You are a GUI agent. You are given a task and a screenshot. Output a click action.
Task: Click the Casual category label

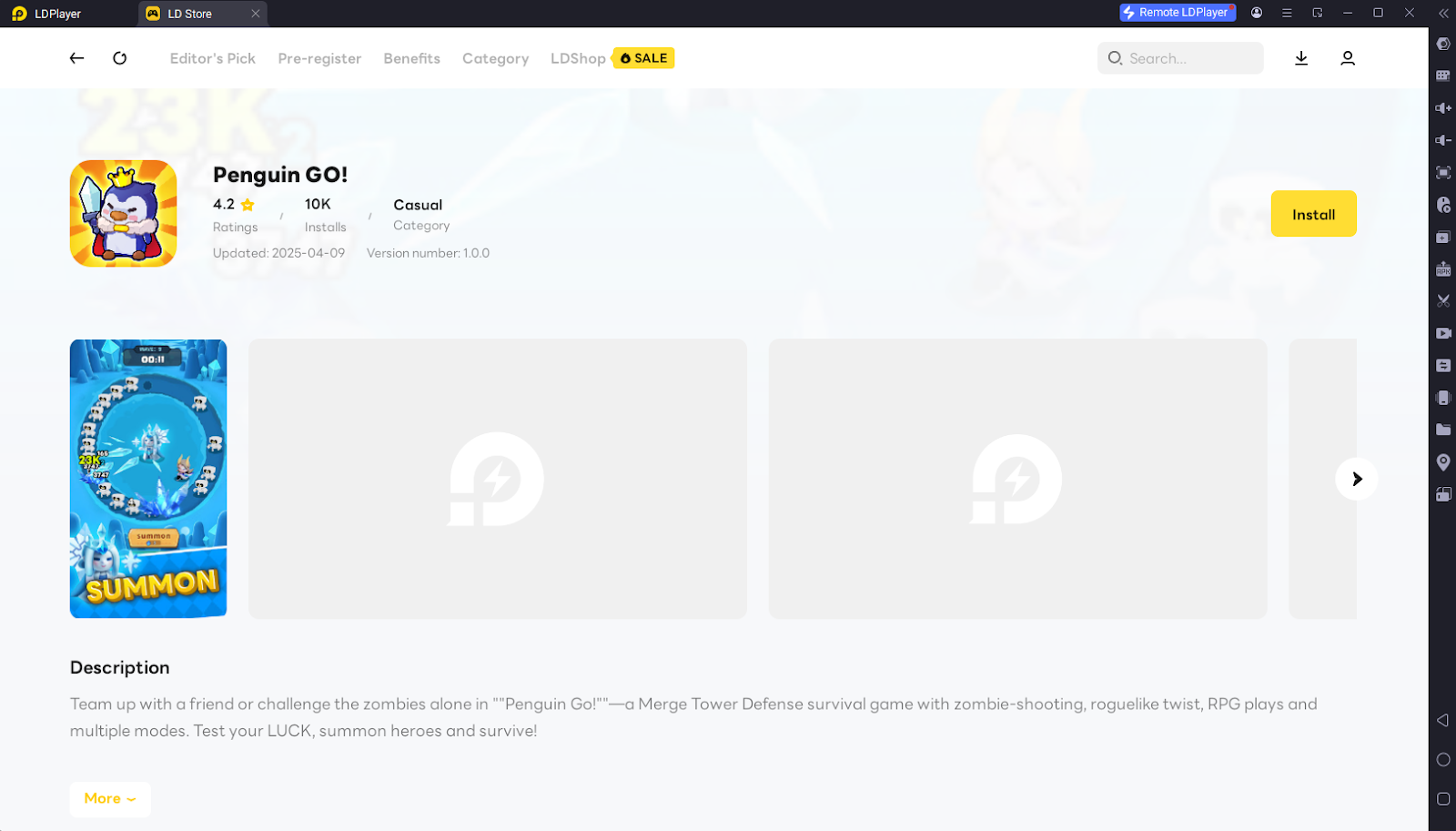tap(418, 205)
